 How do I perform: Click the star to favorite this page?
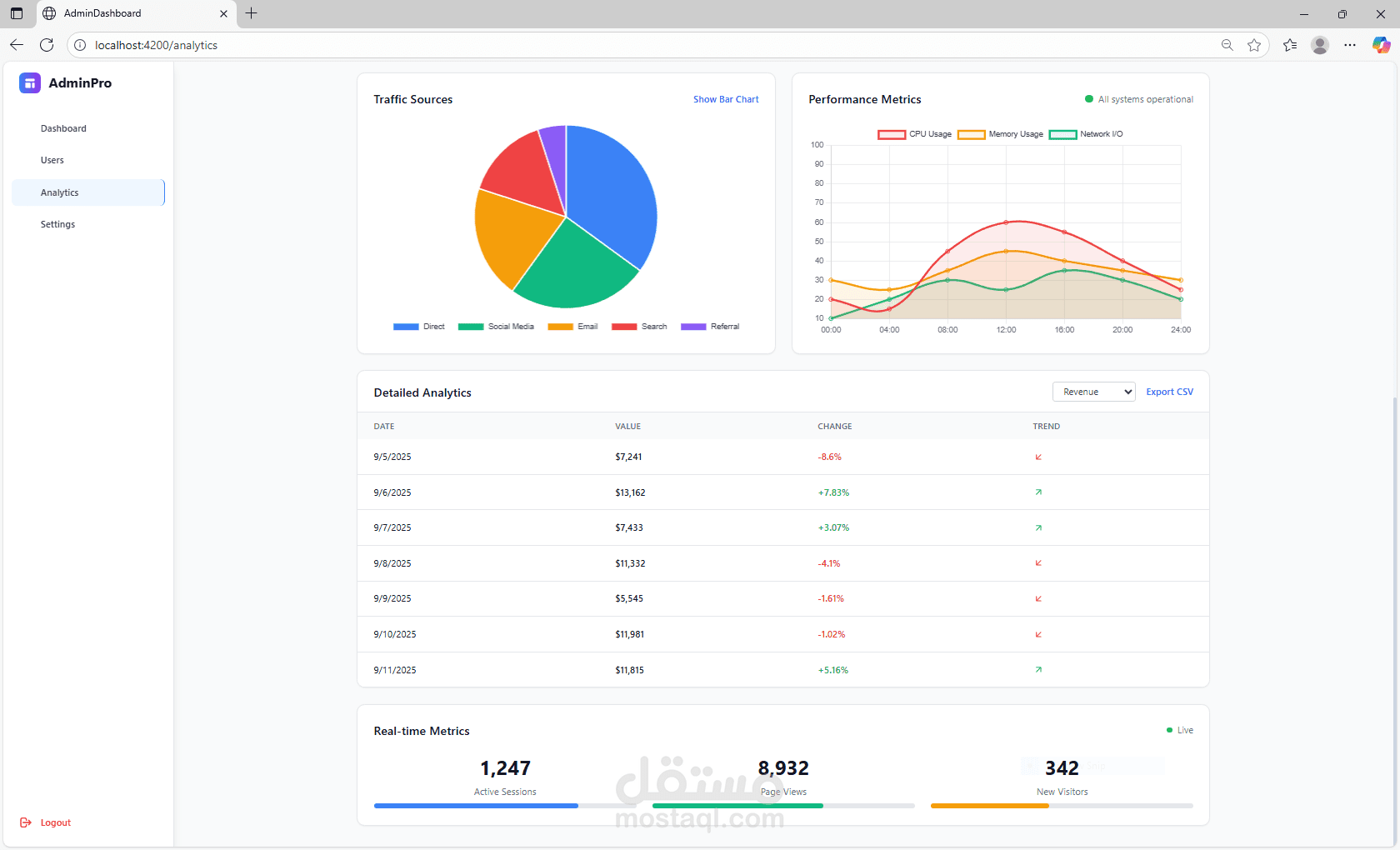click(x=1254, y=45)
